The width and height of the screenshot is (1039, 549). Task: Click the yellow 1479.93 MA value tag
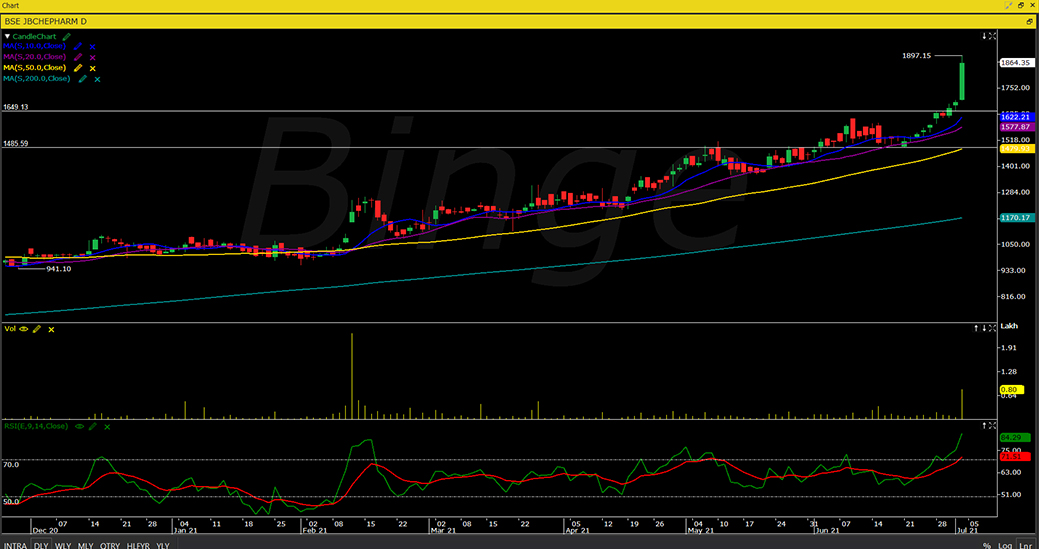(x=1016, y=149)
